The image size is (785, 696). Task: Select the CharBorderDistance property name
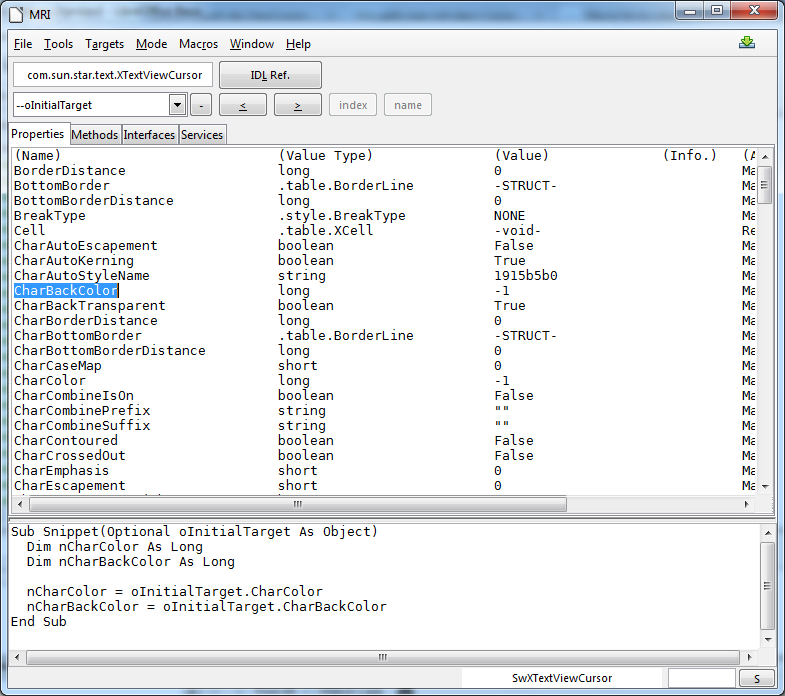point(86,321)
